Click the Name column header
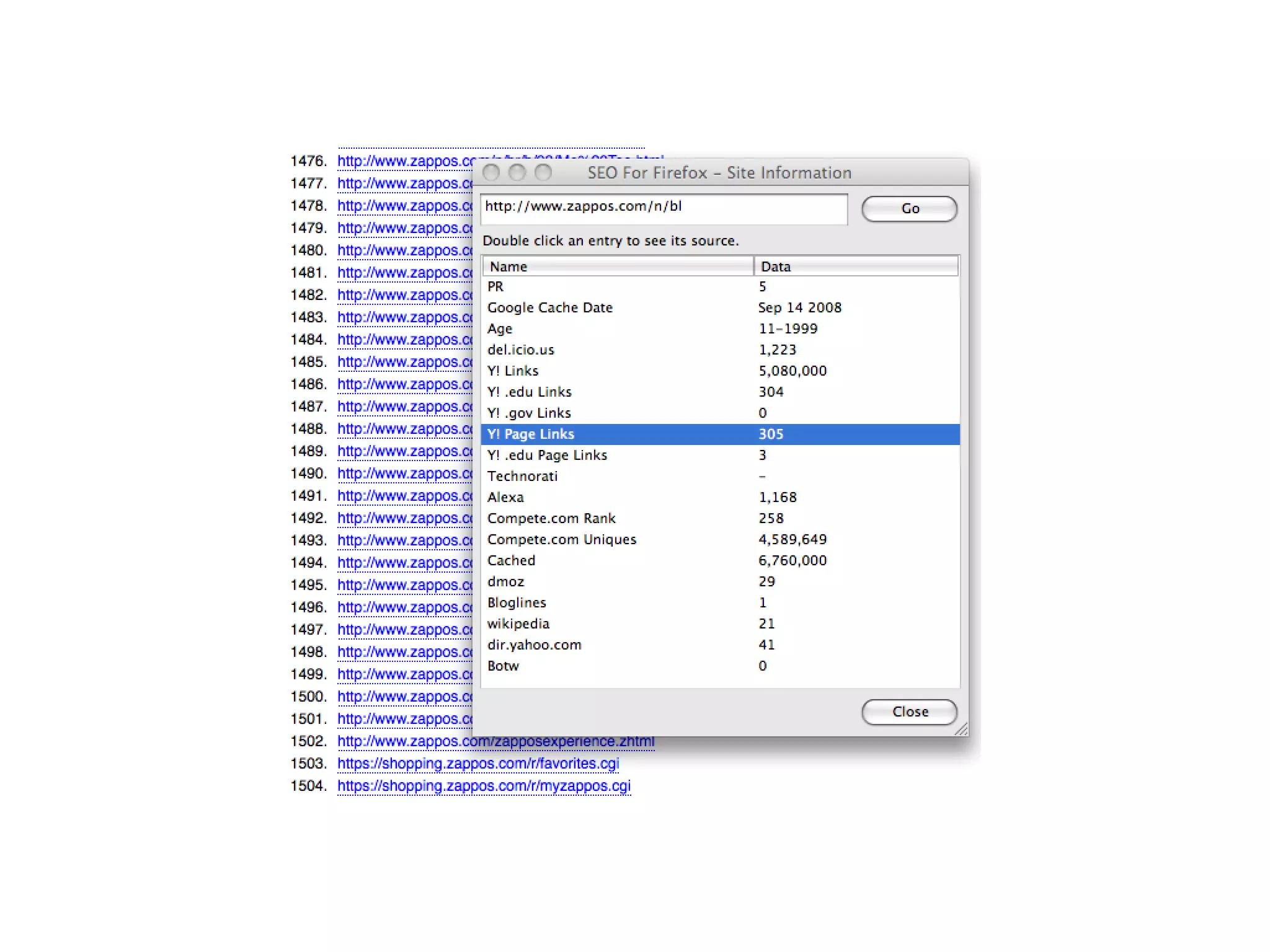Screen dimensions: 1270x952 pyautogui.click(x=618, y=267)
